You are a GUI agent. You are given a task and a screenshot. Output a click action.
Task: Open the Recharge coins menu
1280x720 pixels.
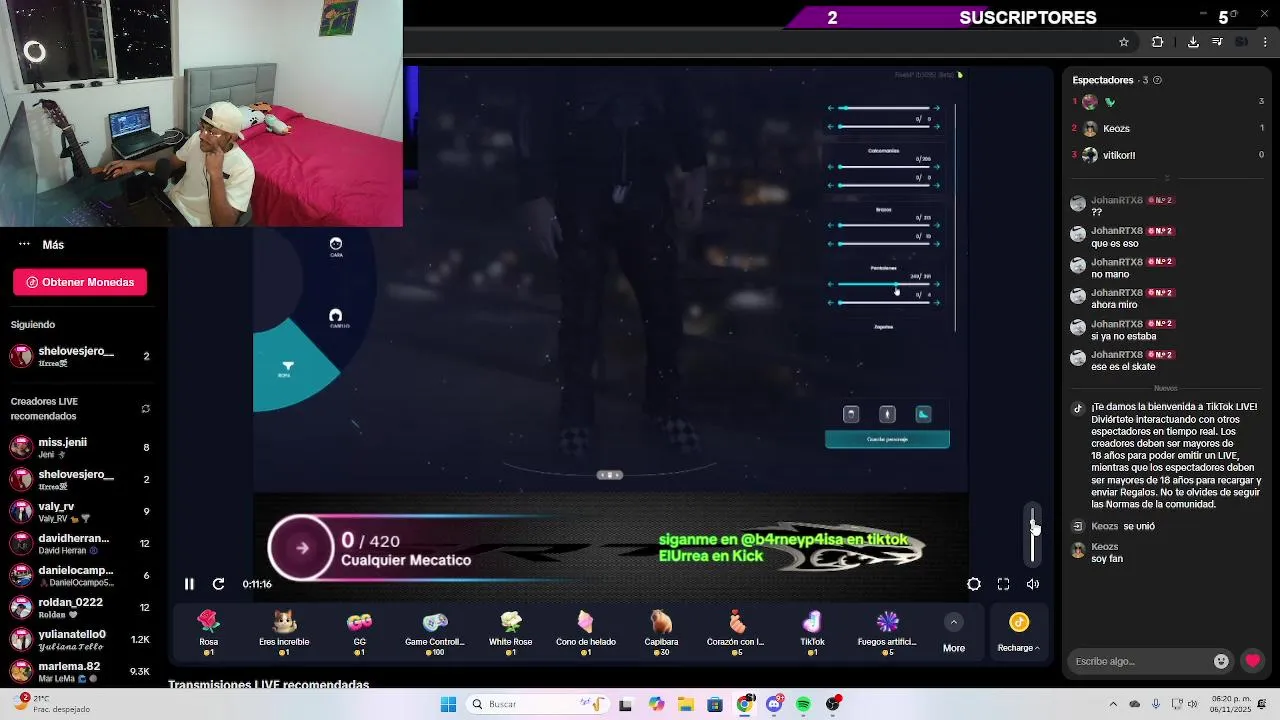point(1018,634)
